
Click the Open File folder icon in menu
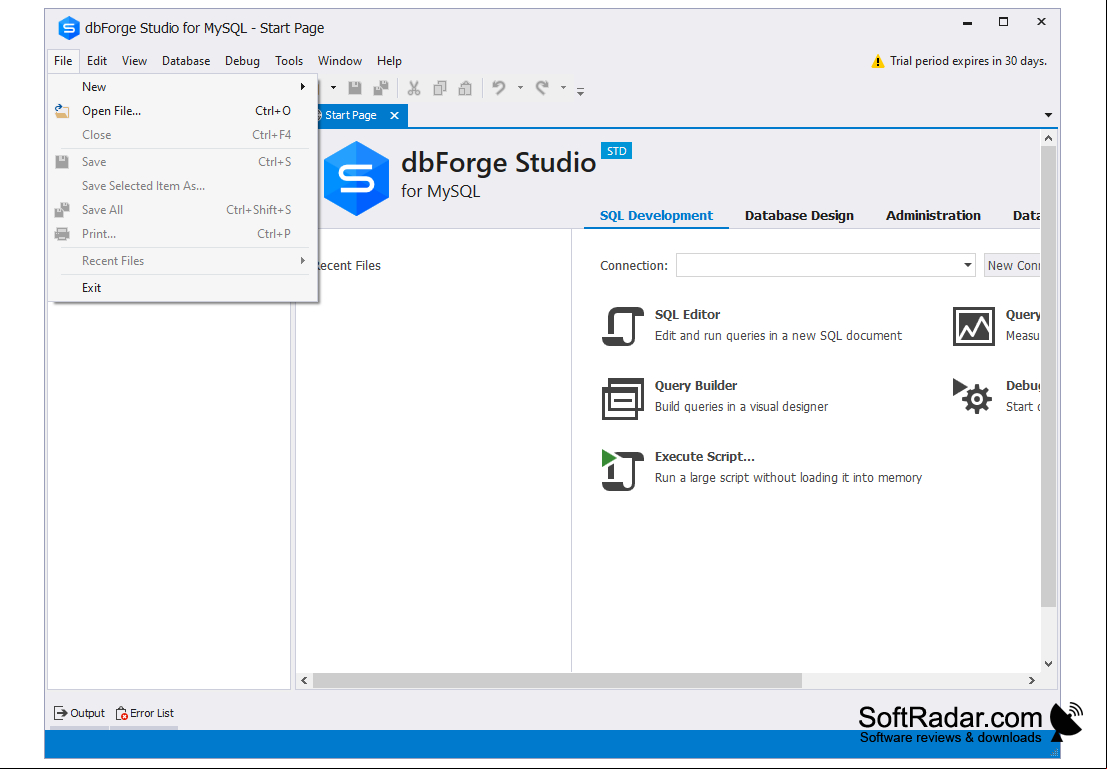point(62,111)
